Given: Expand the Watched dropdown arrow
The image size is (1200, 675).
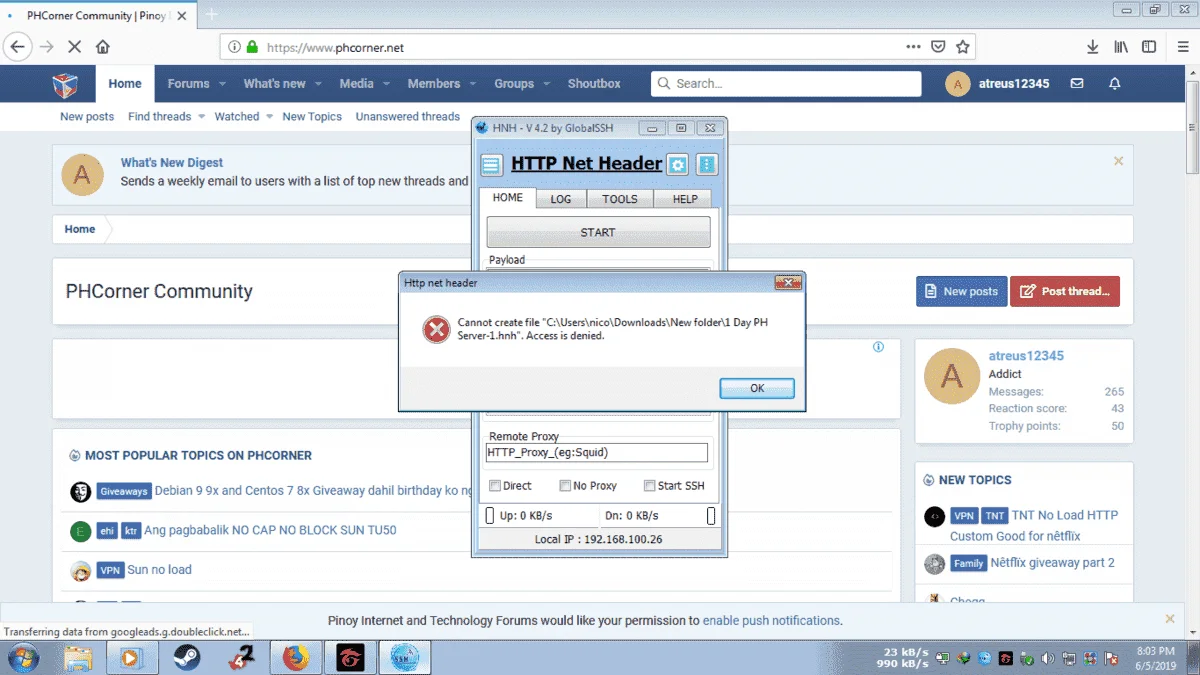Looking at the screenshot, I should pyautogui.click(x=271, y=117).
